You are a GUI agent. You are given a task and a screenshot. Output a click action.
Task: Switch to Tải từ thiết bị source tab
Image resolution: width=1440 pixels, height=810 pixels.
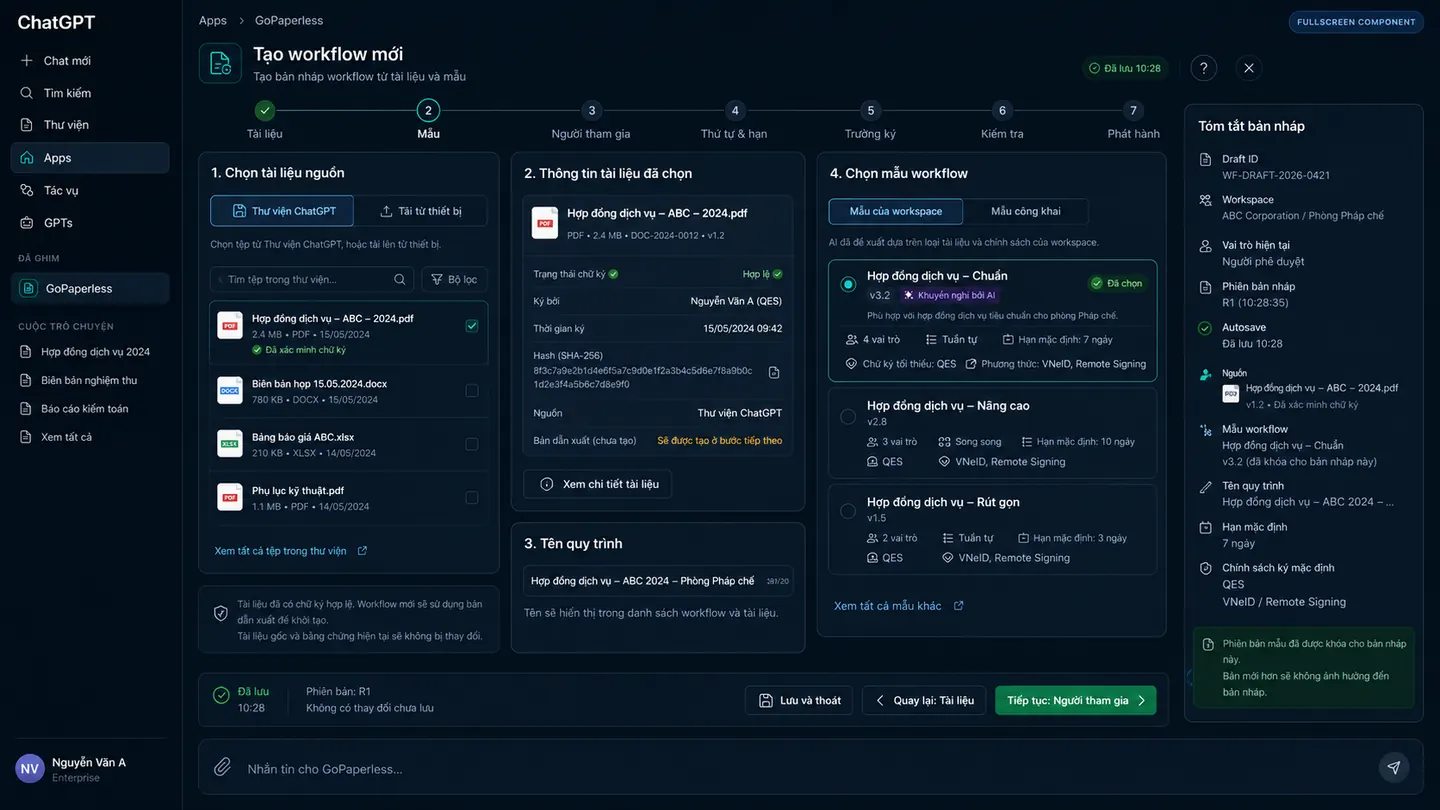(421, 211)
